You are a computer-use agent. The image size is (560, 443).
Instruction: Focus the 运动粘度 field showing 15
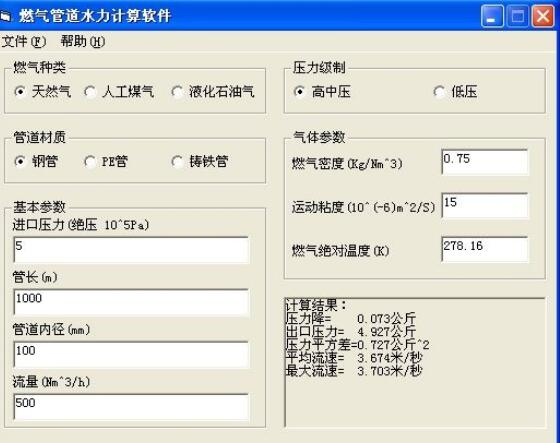[x=485, y=206]
